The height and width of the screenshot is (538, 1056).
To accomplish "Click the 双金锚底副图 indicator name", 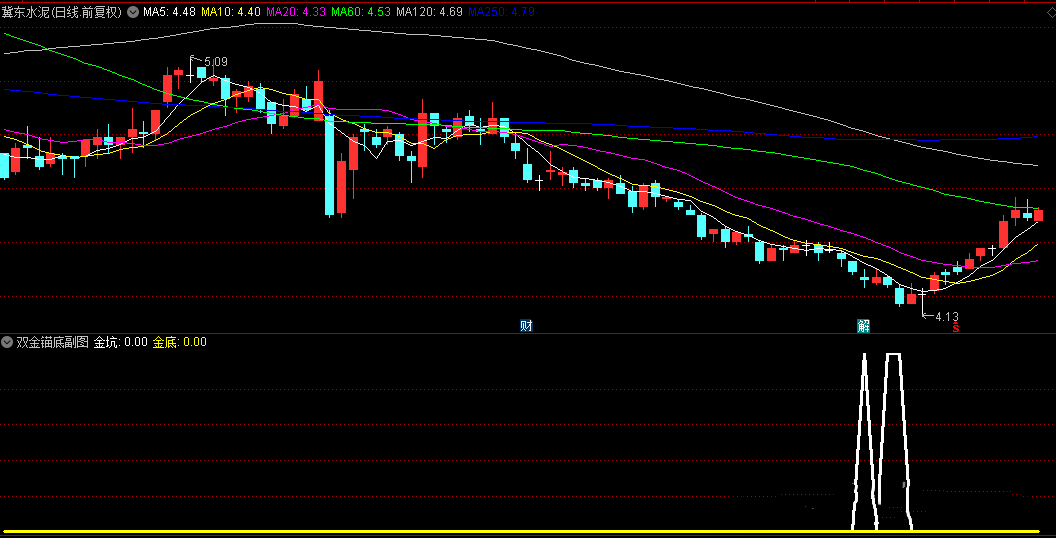I will point(52,342).
